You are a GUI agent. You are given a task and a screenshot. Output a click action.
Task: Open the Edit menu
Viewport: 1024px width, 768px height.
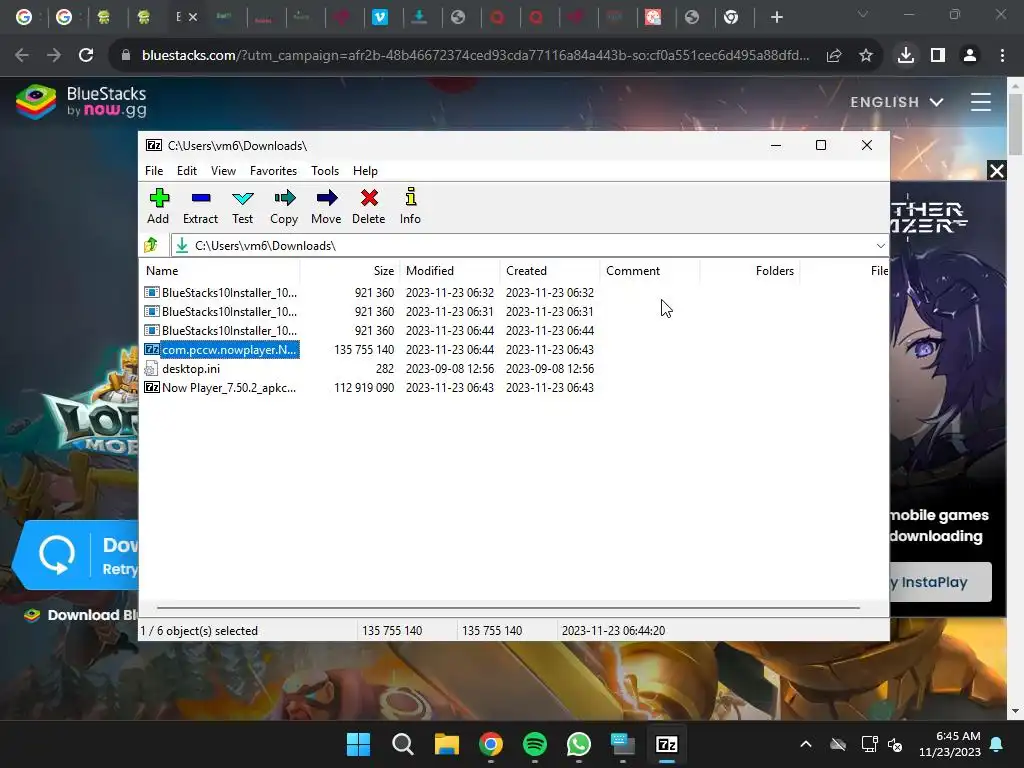tap(187, 170)
